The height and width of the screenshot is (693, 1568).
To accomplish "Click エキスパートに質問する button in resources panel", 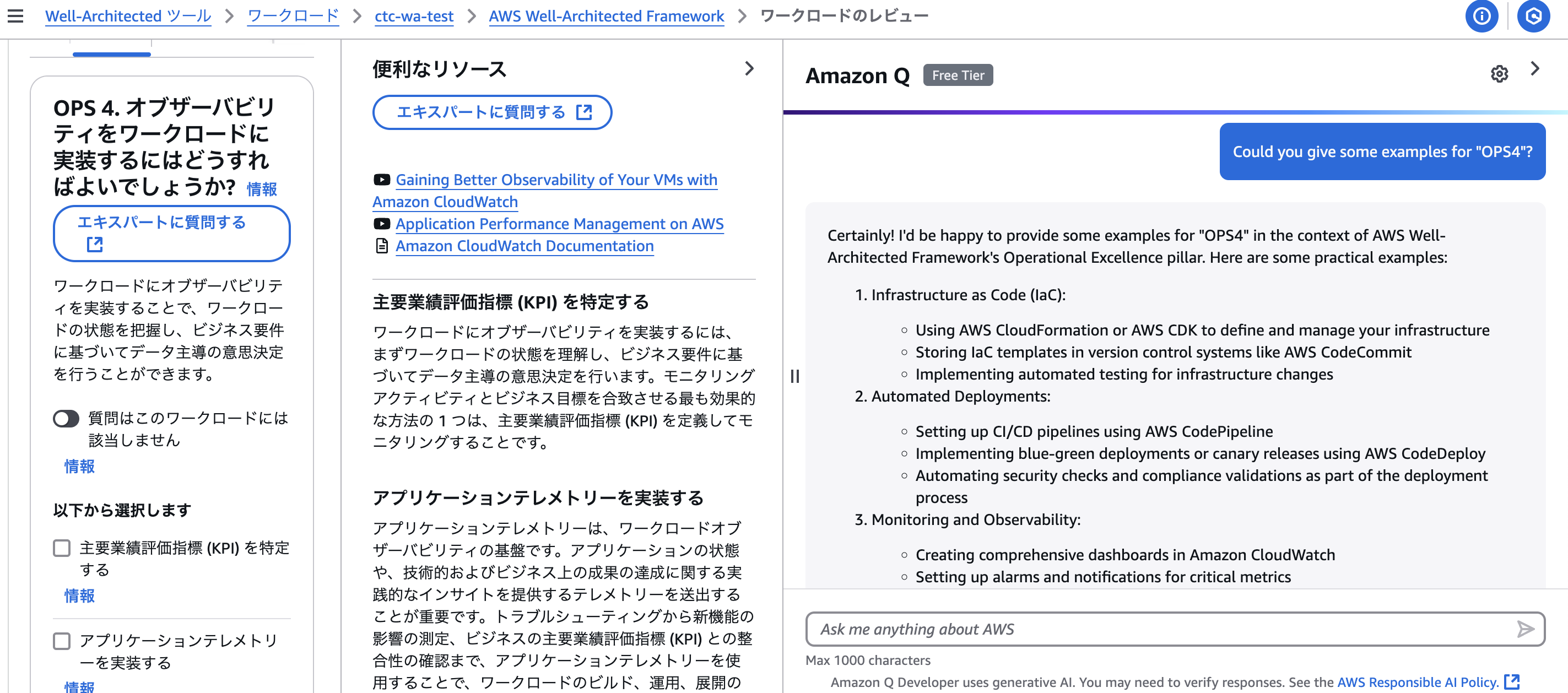I will point(492,112).
